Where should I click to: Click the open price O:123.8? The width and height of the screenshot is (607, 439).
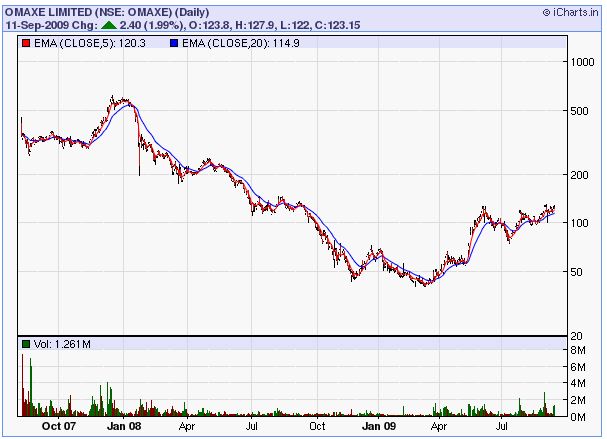click(x=210, y=26)
